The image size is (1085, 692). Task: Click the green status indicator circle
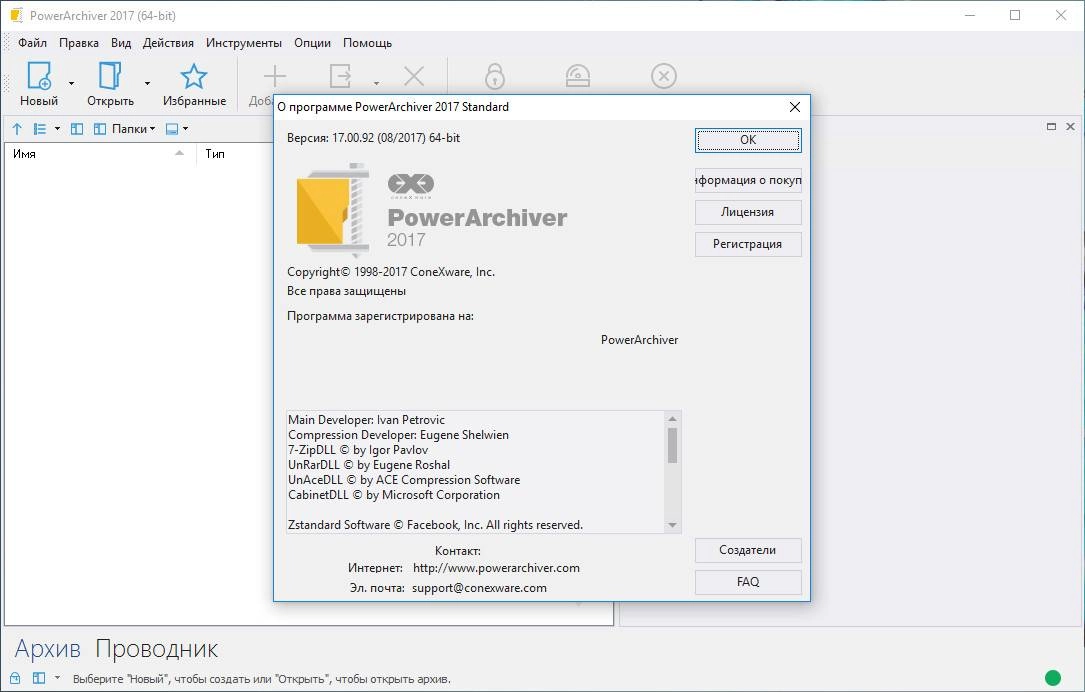coord(1052,678)
